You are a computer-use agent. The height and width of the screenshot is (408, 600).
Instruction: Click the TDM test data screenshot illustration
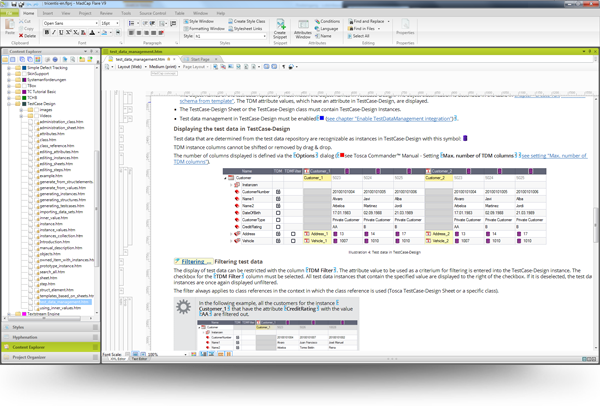(385, 206)
